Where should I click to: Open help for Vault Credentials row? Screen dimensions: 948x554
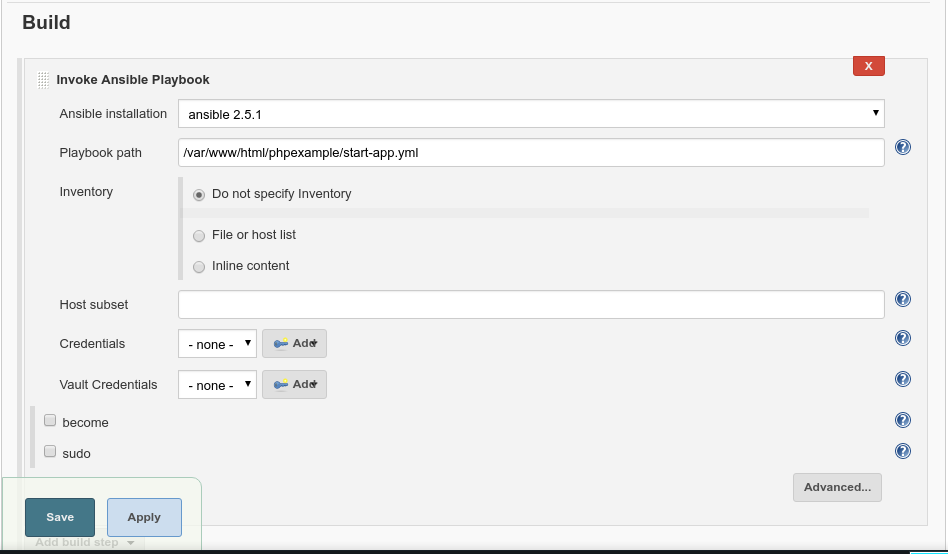903,379
